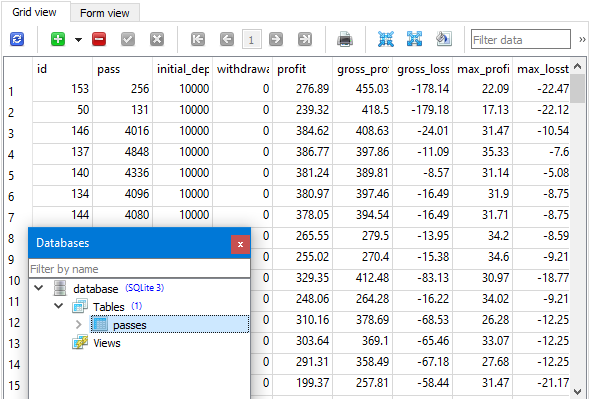
Task: Rollback changes with the gray X icon
Action: coord(157,39)
